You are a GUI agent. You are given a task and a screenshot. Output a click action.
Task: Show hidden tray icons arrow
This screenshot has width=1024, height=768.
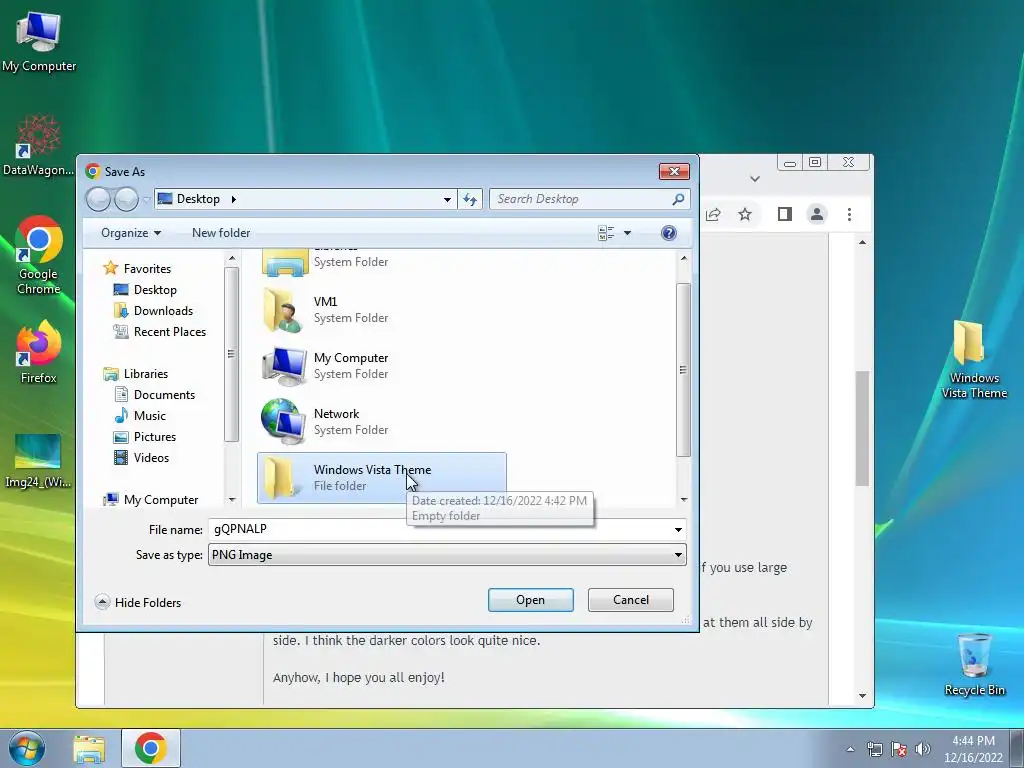[850, 749]
